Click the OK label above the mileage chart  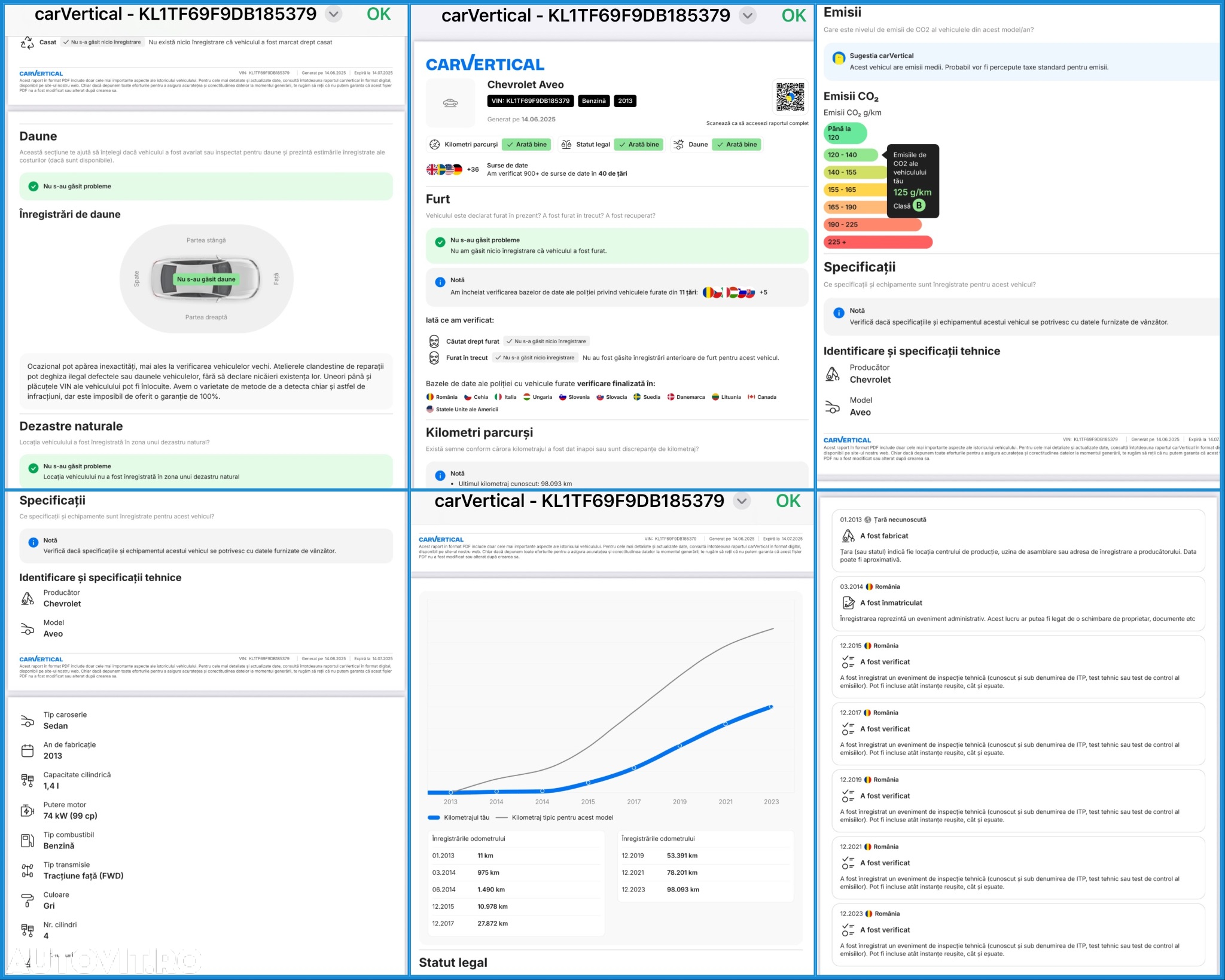coord(788,501)
